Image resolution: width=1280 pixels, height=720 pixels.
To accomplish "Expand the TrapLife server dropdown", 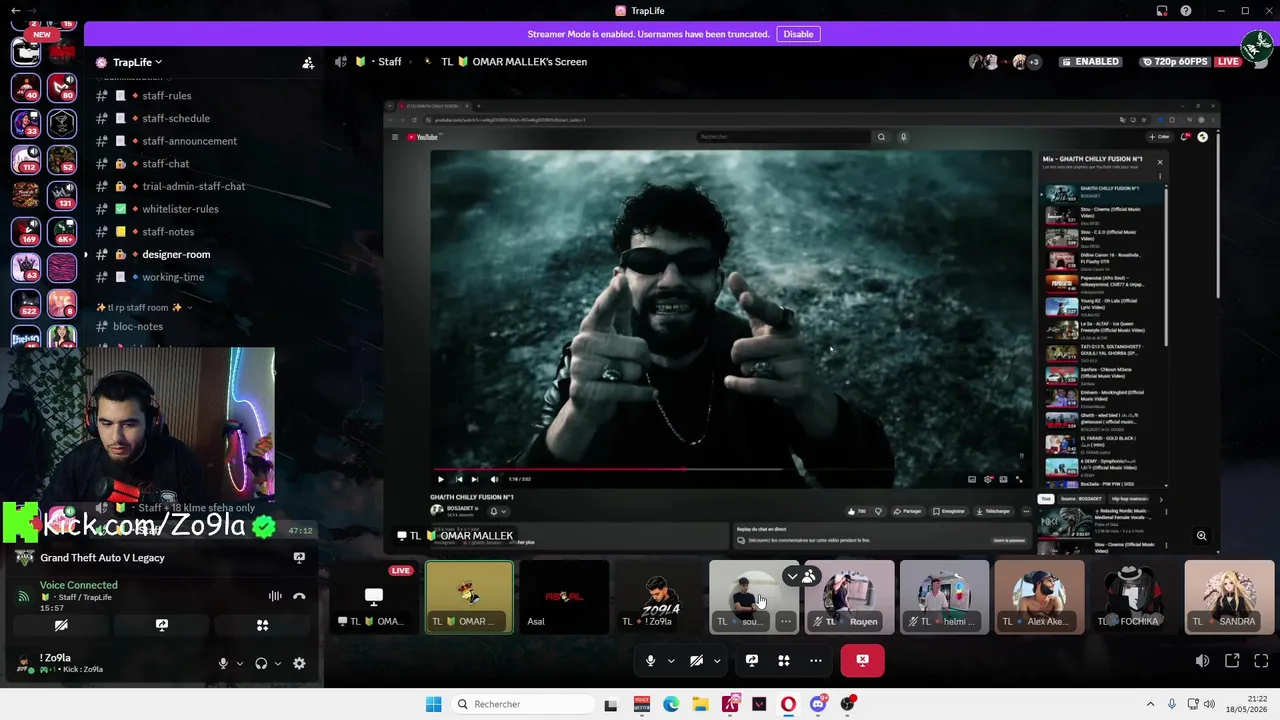I will coord(137,62).
